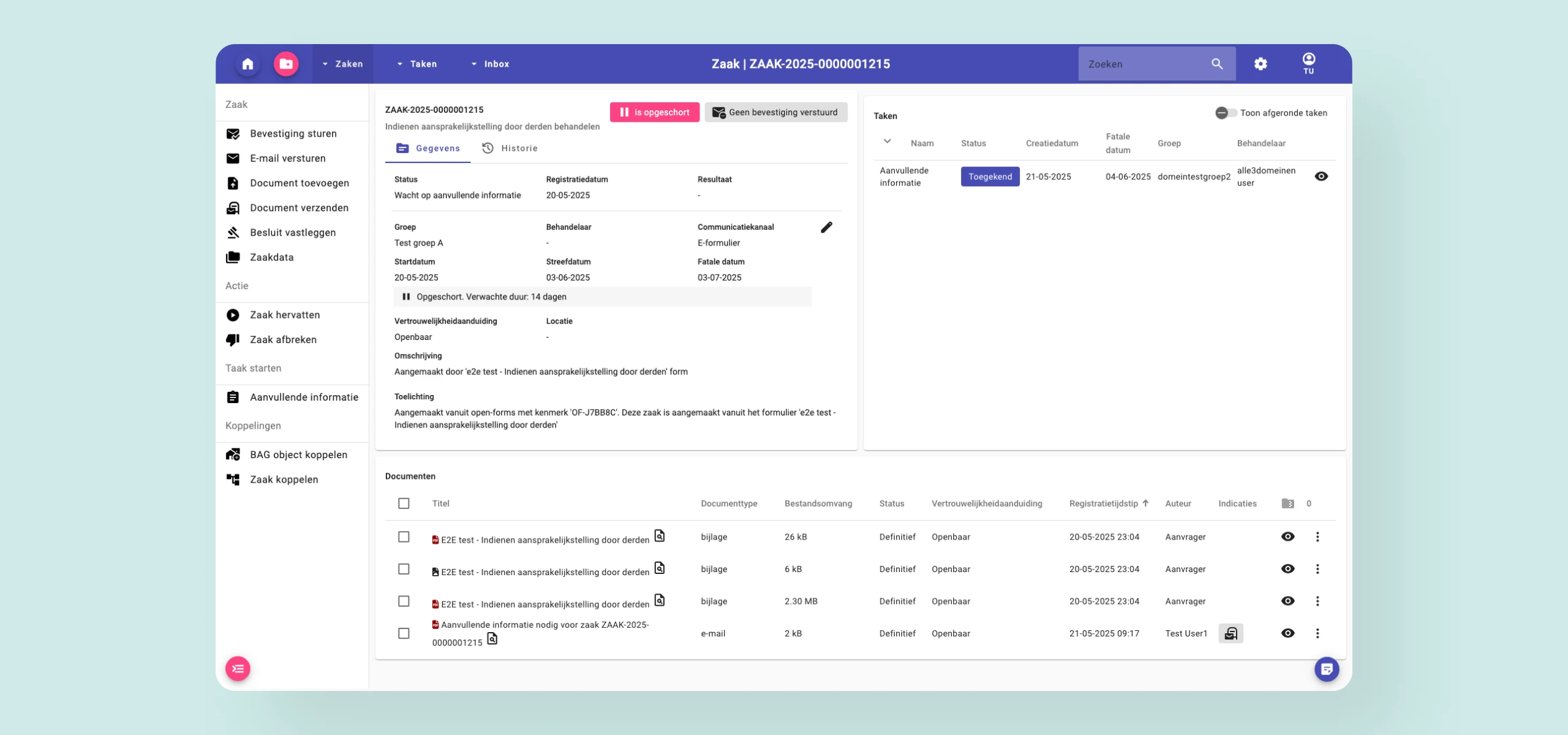This screenshot has height=735, width=1568.
Task: Open more options for 2.30 MB document
Action: (1317, 601)
